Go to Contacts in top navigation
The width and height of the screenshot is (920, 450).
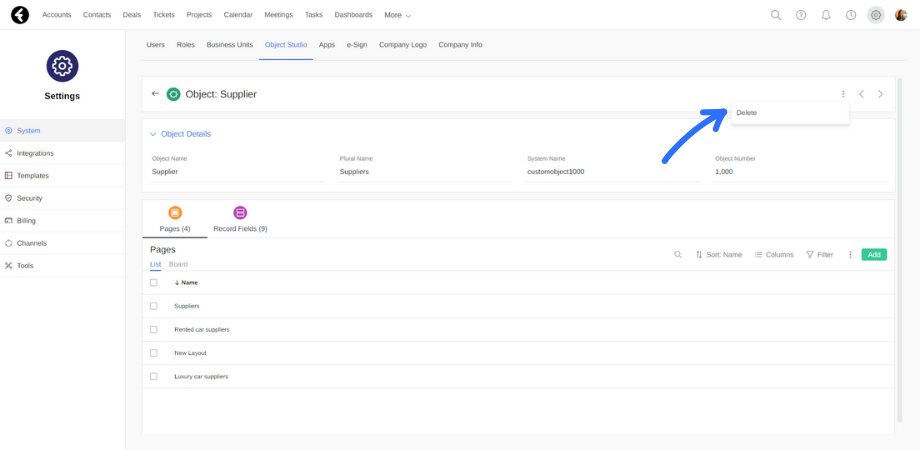97,15
